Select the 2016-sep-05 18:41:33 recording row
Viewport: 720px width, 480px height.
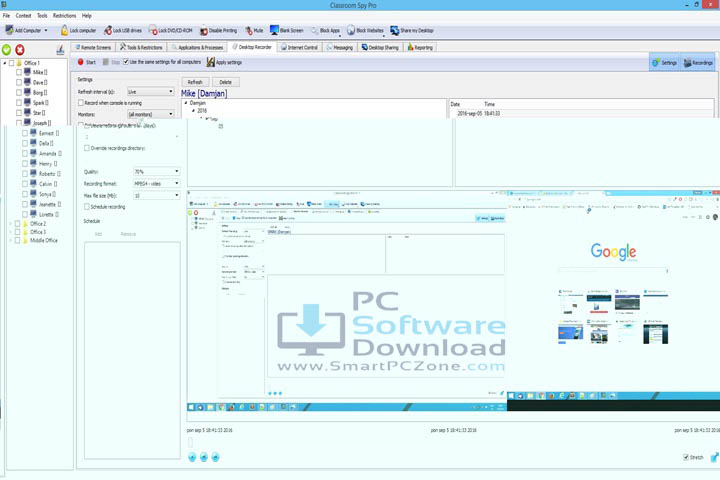pos(581,113)
